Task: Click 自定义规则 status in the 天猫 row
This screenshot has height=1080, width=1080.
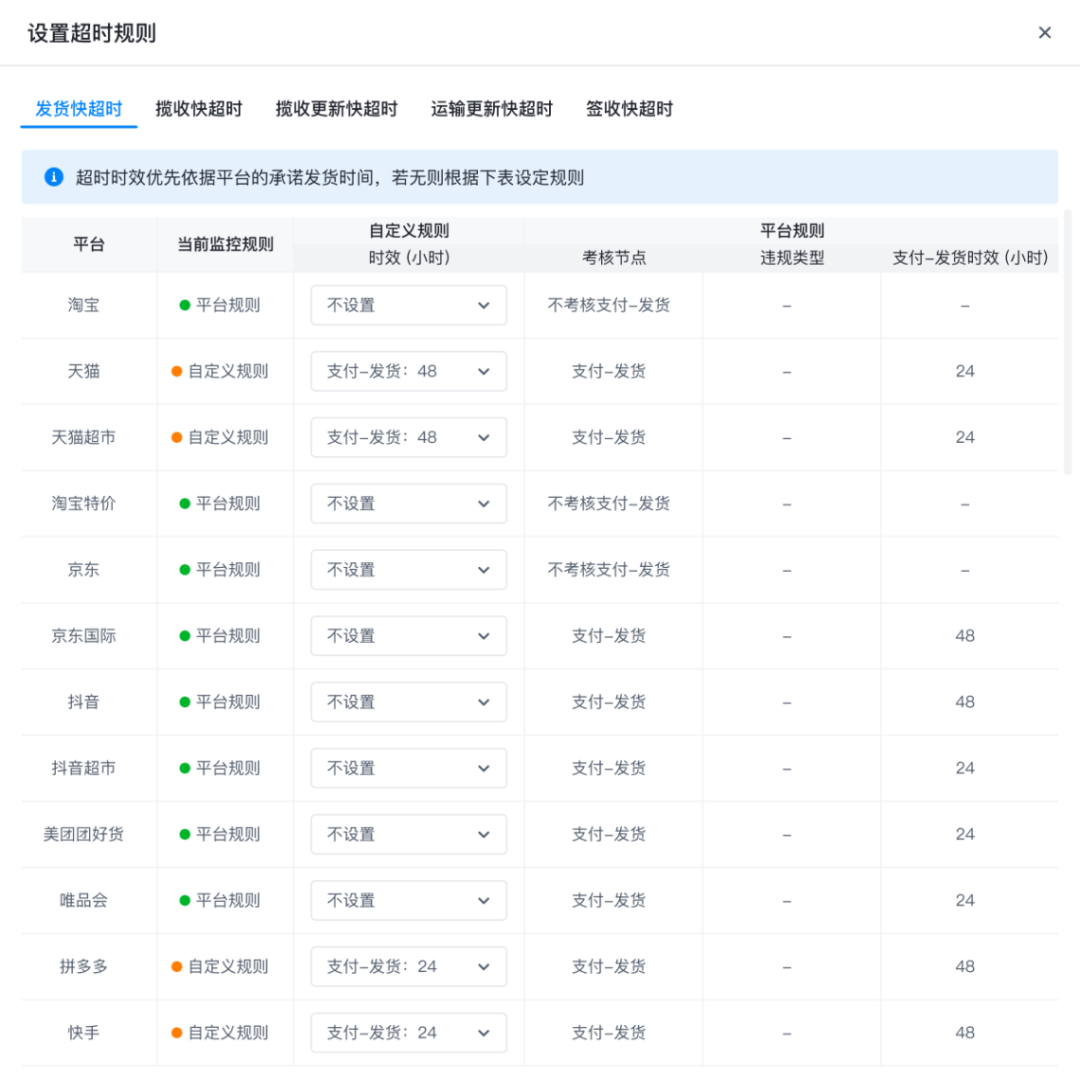Action: click(x=220, y=371)
